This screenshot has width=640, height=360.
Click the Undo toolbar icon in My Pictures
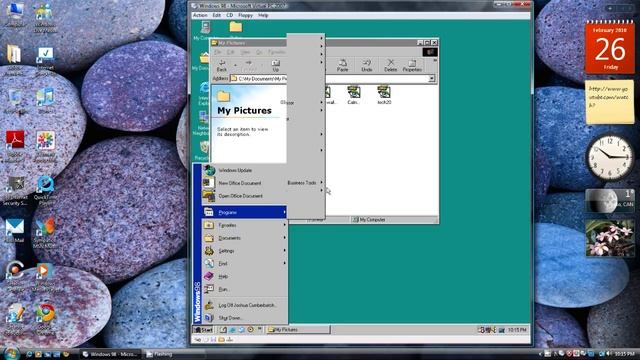point(367,65)
